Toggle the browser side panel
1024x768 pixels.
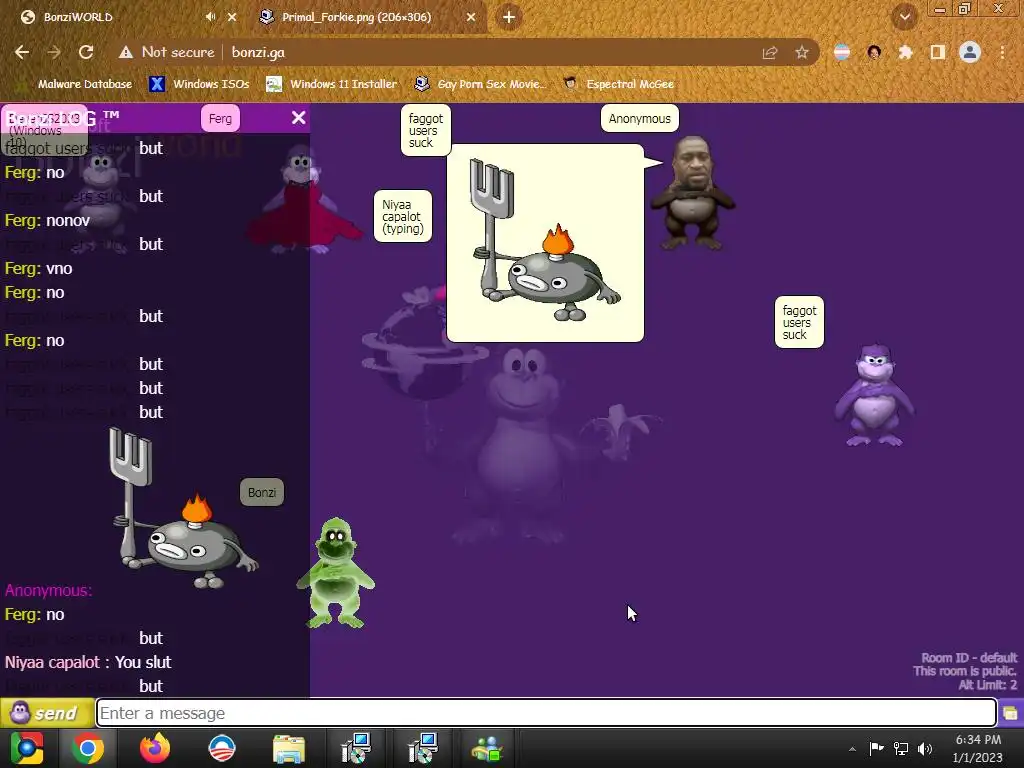(x=937, y=52)
